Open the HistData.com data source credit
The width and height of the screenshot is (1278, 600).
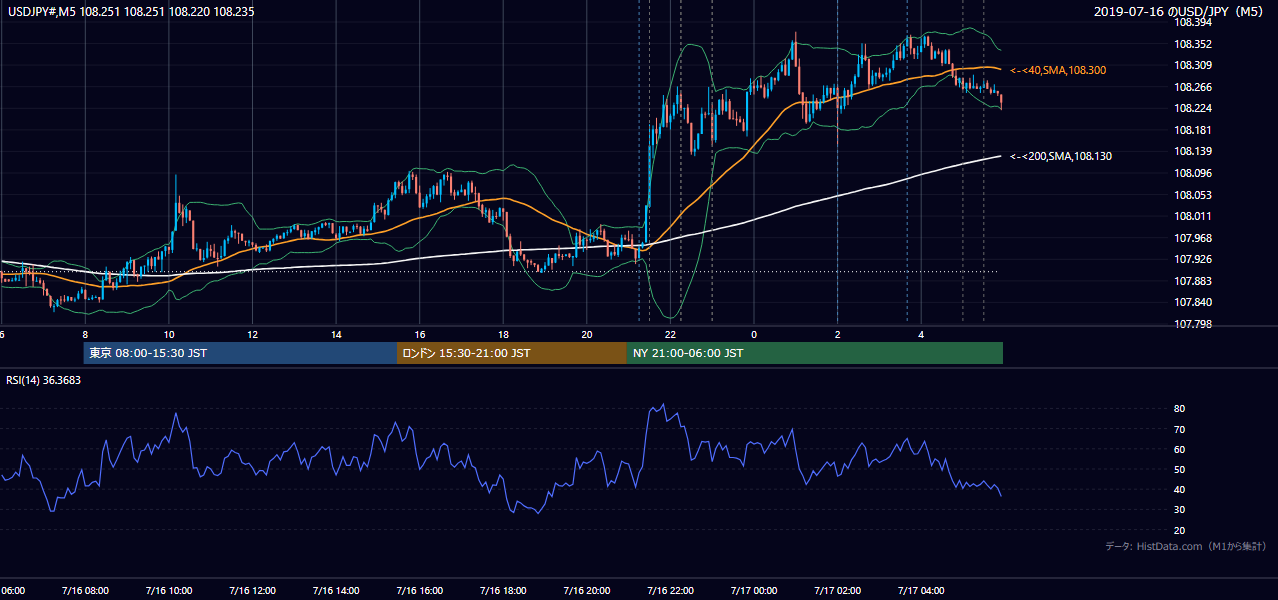coord(1185,546)
